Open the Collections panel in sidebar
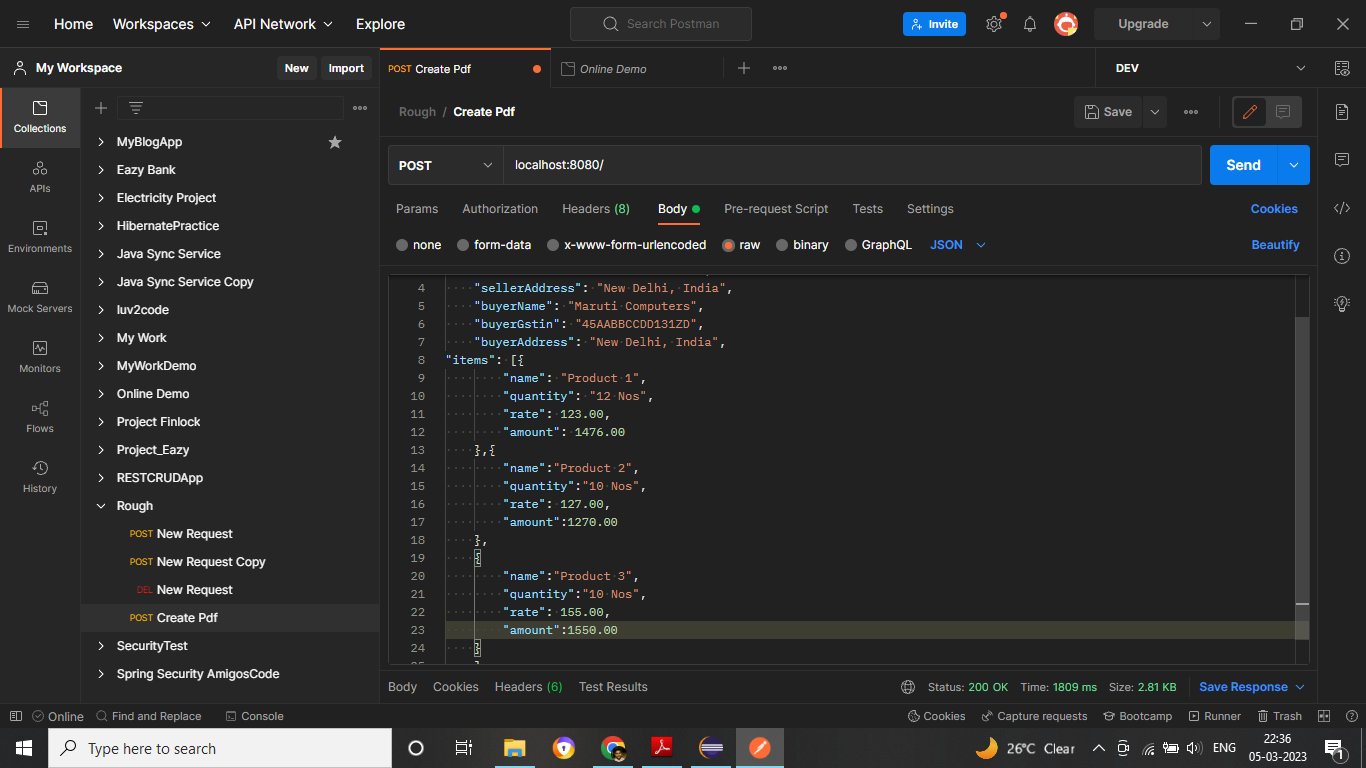This screenshot has height=768, width=1366. [x=40, y=117]
